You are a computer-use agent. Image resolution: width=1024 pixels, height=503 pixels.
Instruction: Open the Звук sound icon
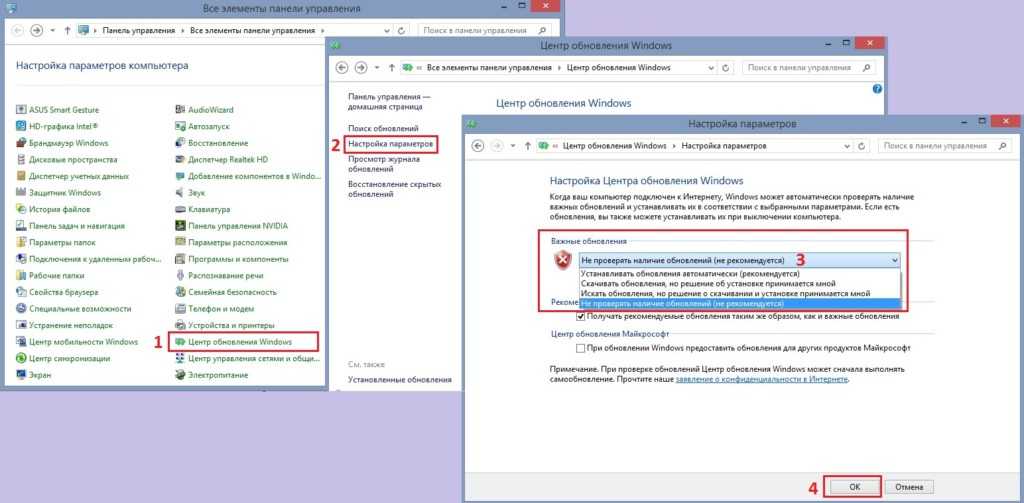click(x=181, y=192)
